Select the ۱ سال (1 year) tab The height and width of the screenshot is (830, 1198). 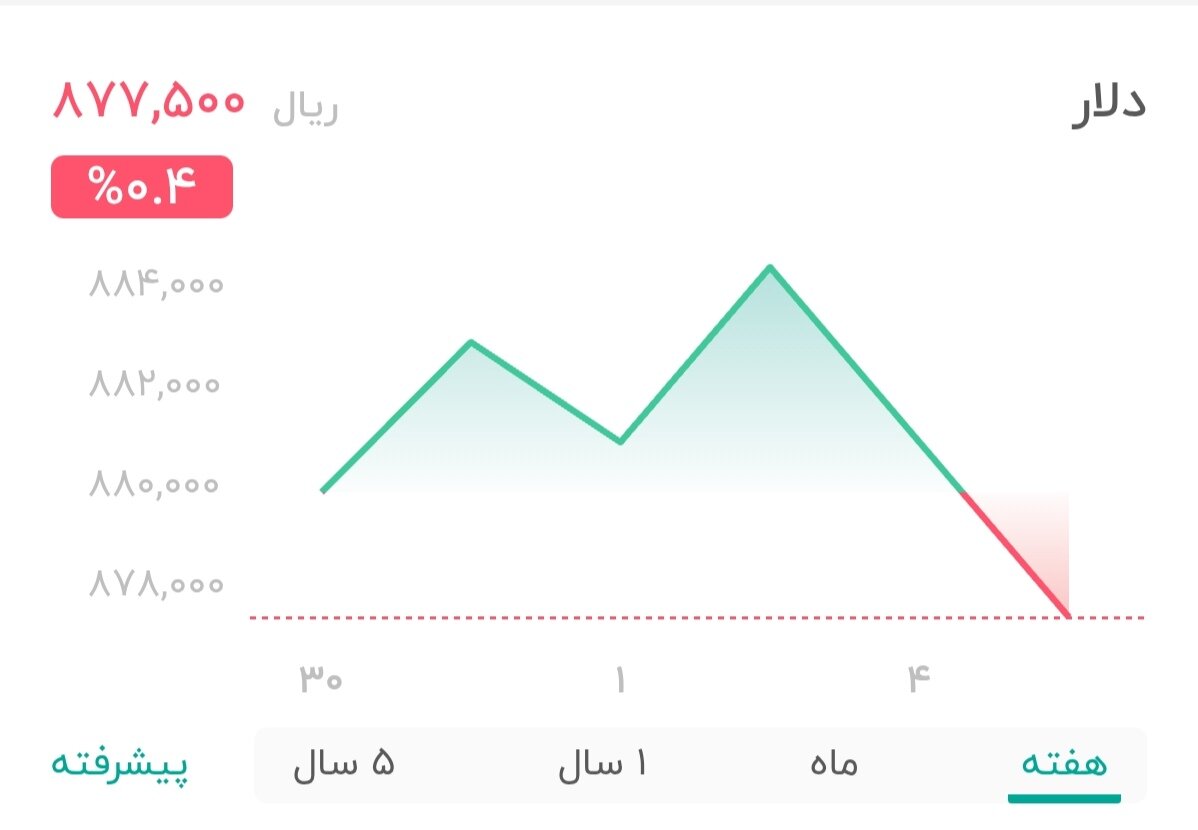coord(604,765)
